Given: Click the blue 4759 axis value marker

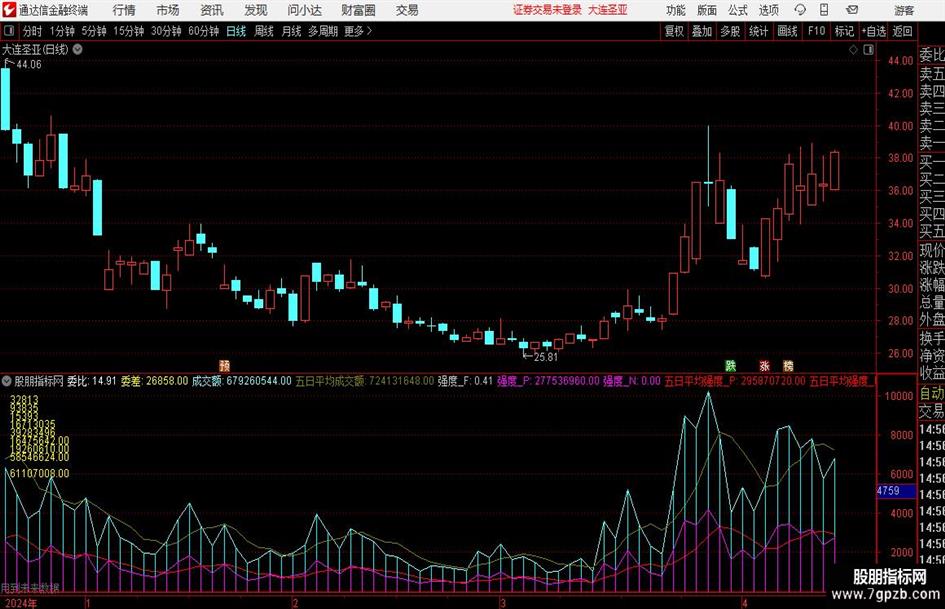Looking at the screenshot, I should pos(896,491).
